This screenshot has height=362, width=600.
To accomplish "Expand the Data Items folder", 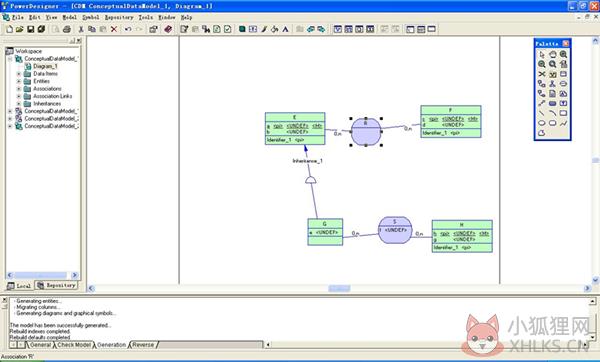I will tap(18, 73).
